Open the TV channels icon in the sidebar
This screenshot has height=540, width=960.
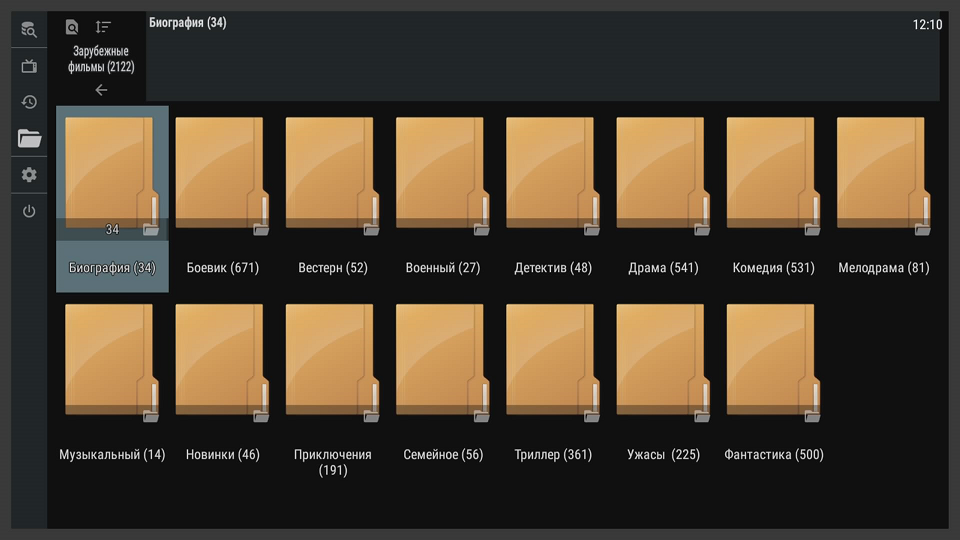(29, 66)
